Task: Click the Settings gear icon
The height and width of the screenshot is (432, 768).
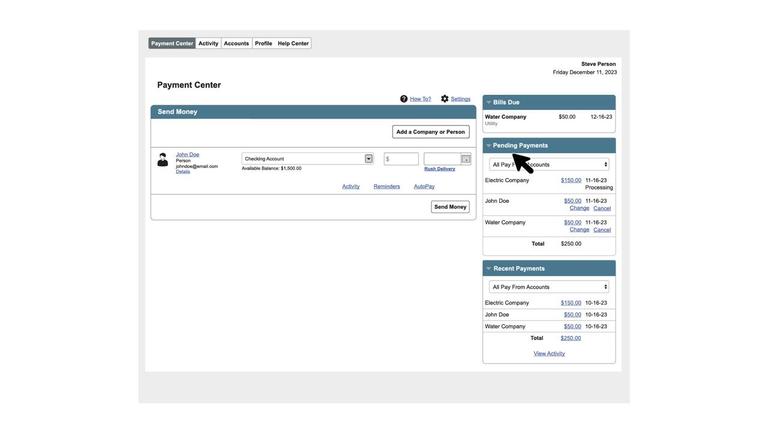Action: point(444,98)
